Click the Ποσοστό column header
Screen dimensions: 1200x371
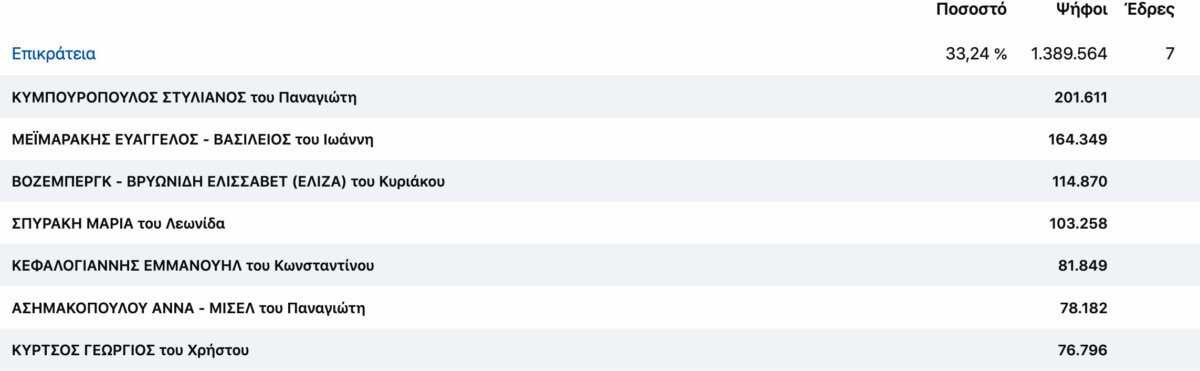click(x=971, y=10)
